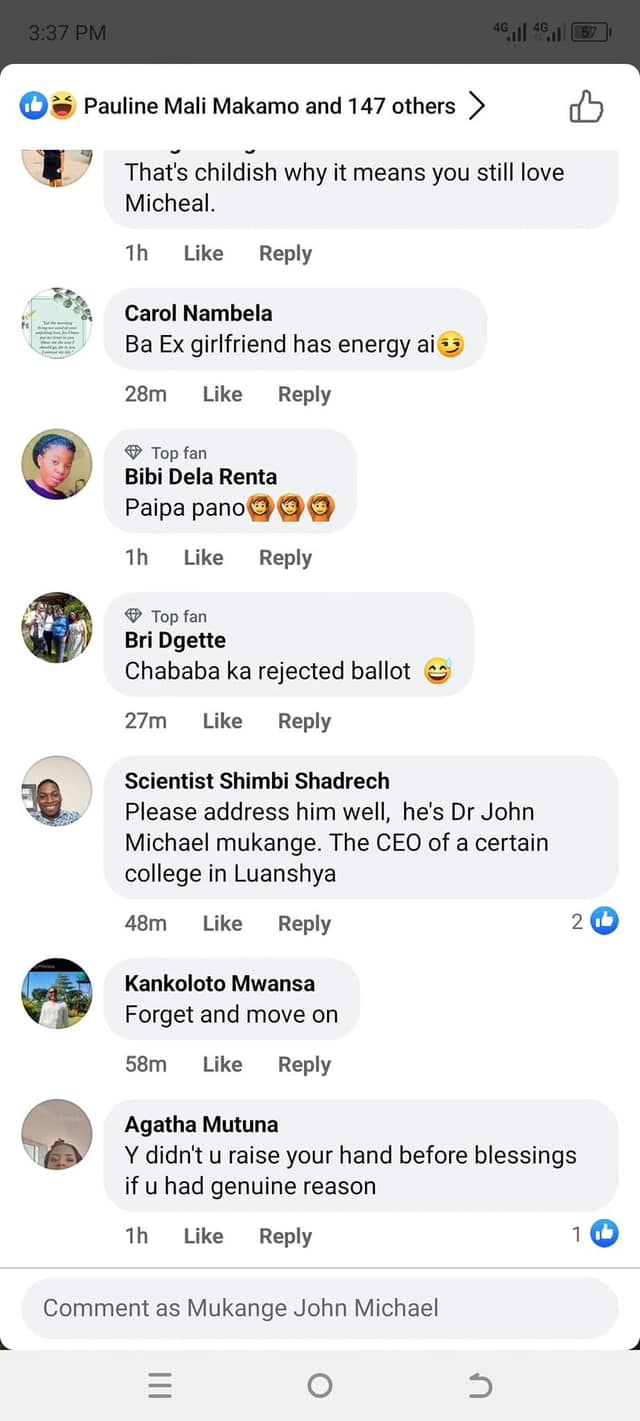This screenshot has height=1421, width=640.
Task: Open Bri Dgette's profile avatar
Action: (x=57, y=627)
